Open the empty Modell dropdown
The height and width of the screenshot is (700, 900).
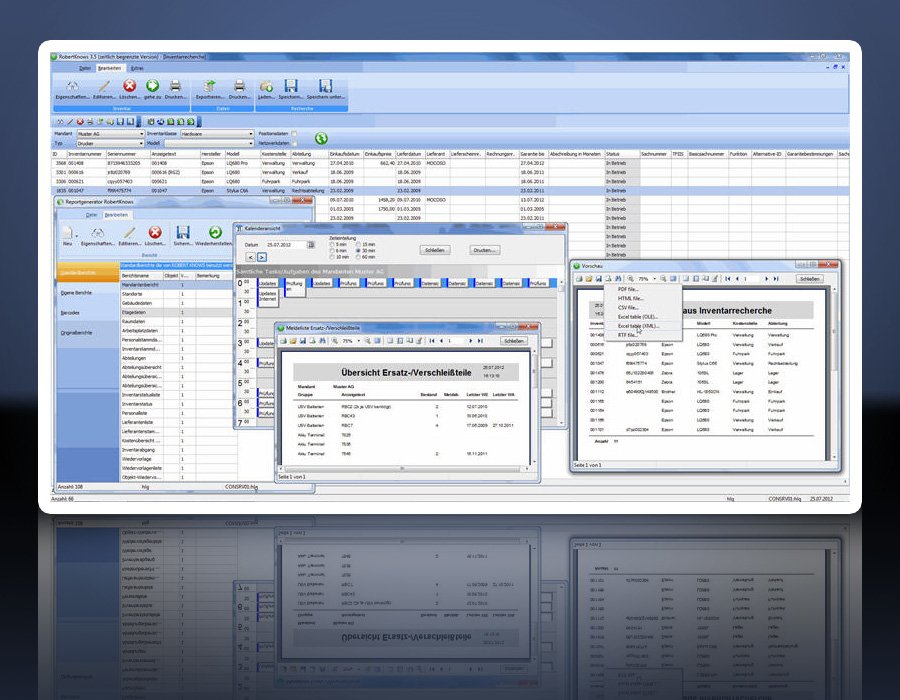(209, 143)
